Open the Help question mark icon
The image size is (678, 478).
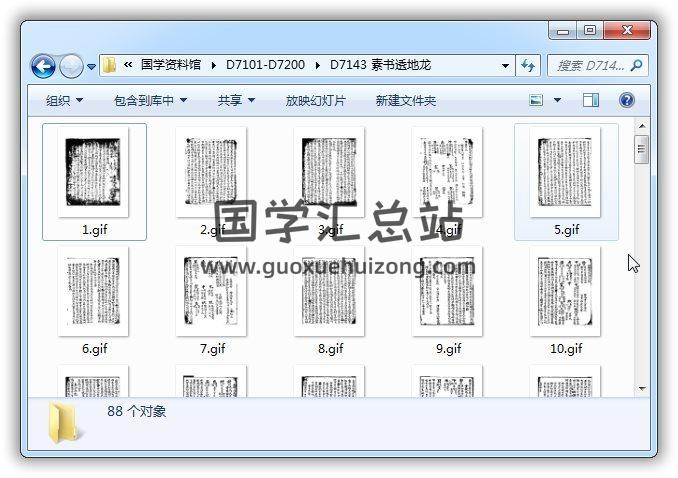pos(627,100)
